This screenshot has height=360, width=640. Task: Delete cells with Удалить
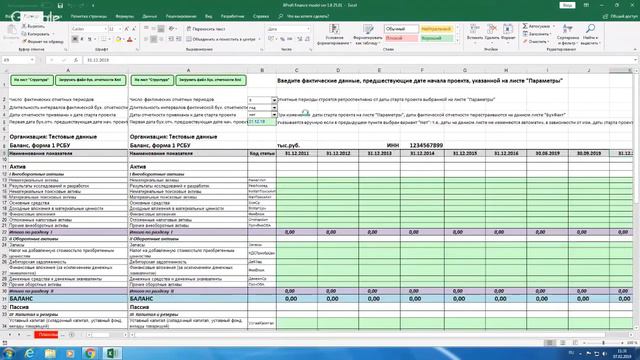492,33
